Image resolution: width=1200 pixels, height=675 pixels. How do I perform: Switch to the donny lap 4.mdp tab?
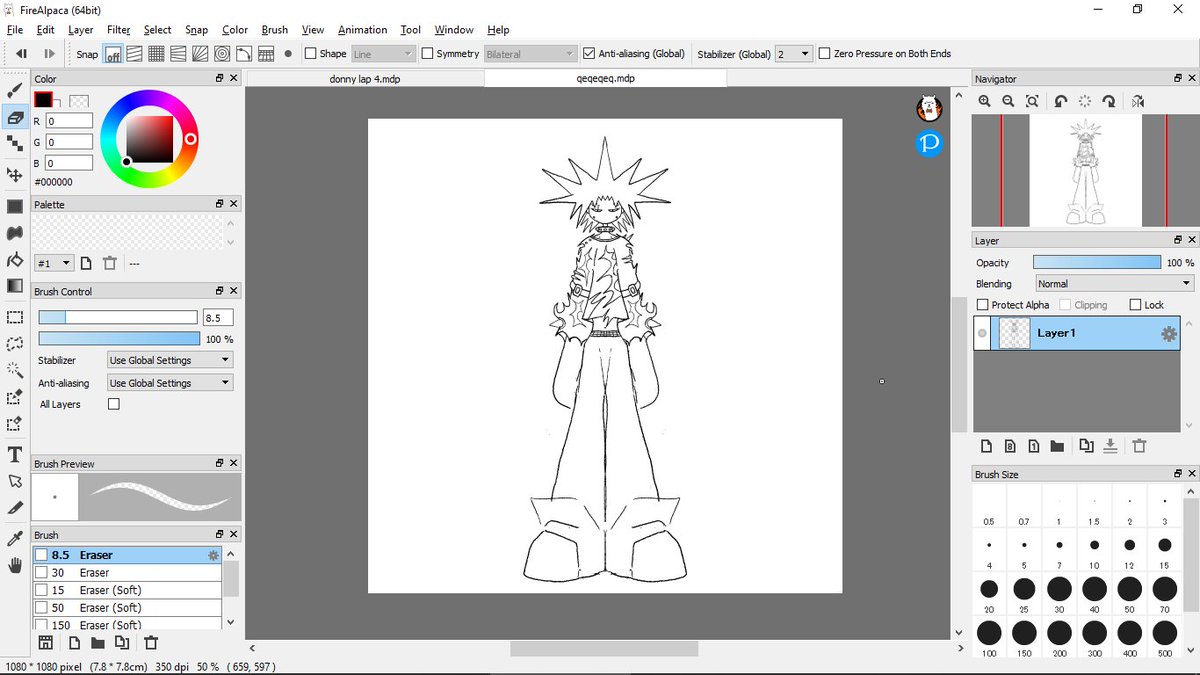pyautogui.click(x=365, y=78)
